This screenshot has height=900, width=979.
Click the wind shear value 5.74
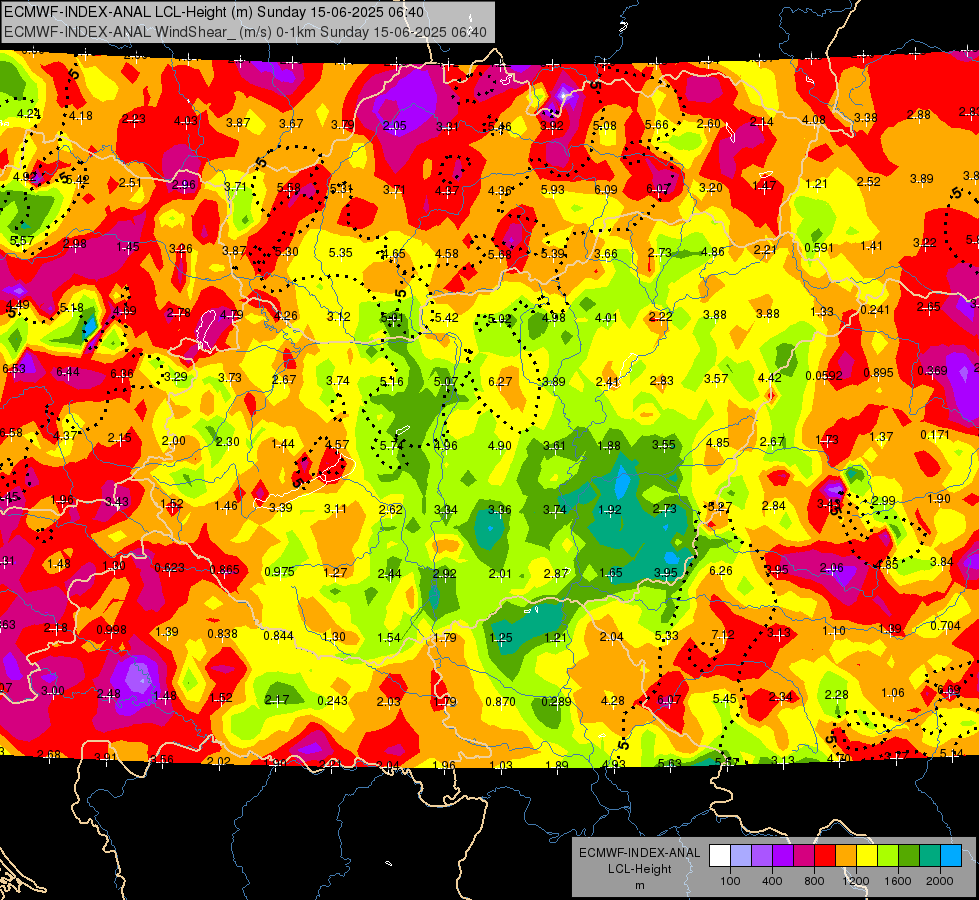pyautogui.click(x=391, y=445)
